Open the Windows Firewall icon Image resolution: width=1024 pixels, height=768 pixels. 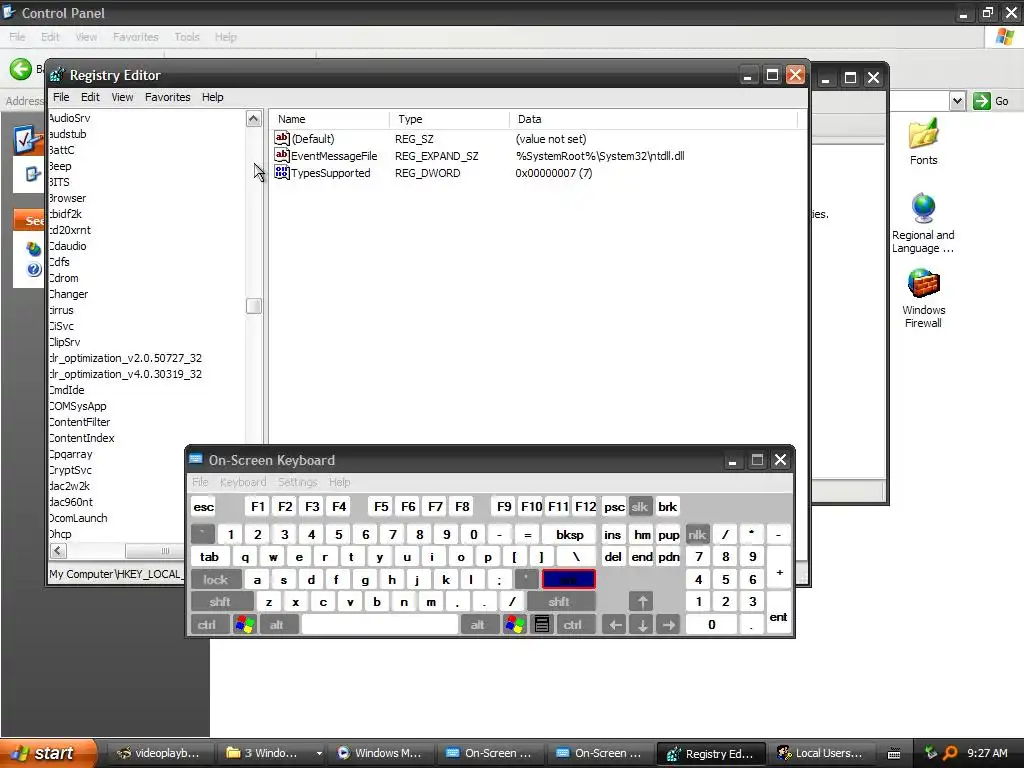pos(923,283)
